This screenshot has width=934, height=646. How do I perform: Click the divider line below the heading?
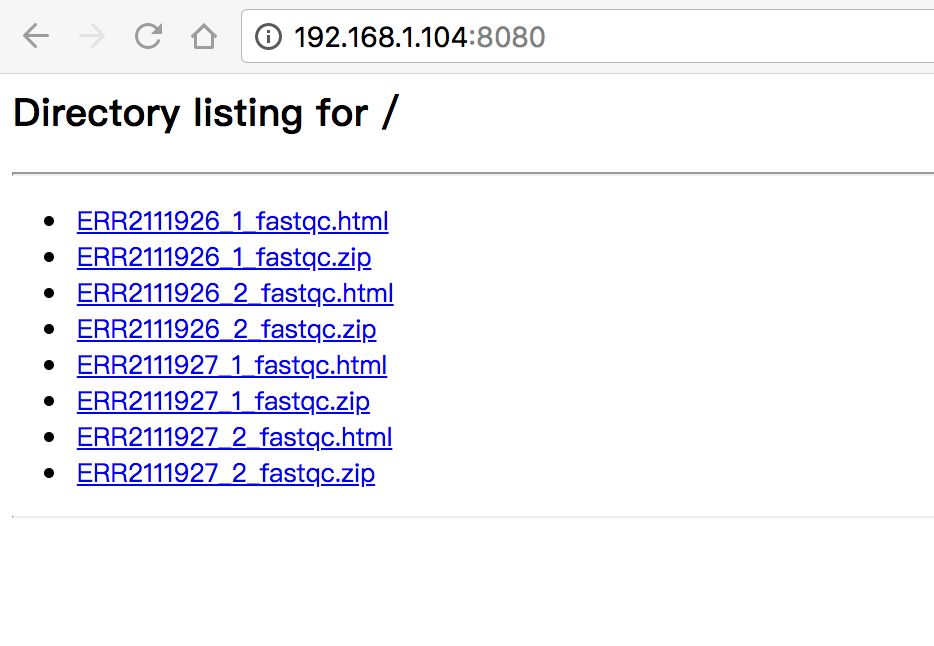point(470,173)
